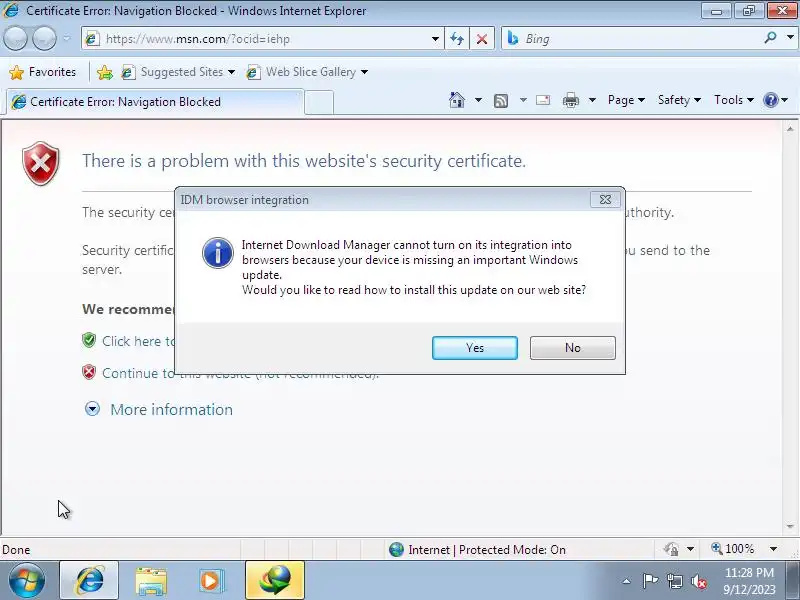Click the blue info icon in dialog
The width and height of the screenshot is (800, 600).
(x=218, y=253)
